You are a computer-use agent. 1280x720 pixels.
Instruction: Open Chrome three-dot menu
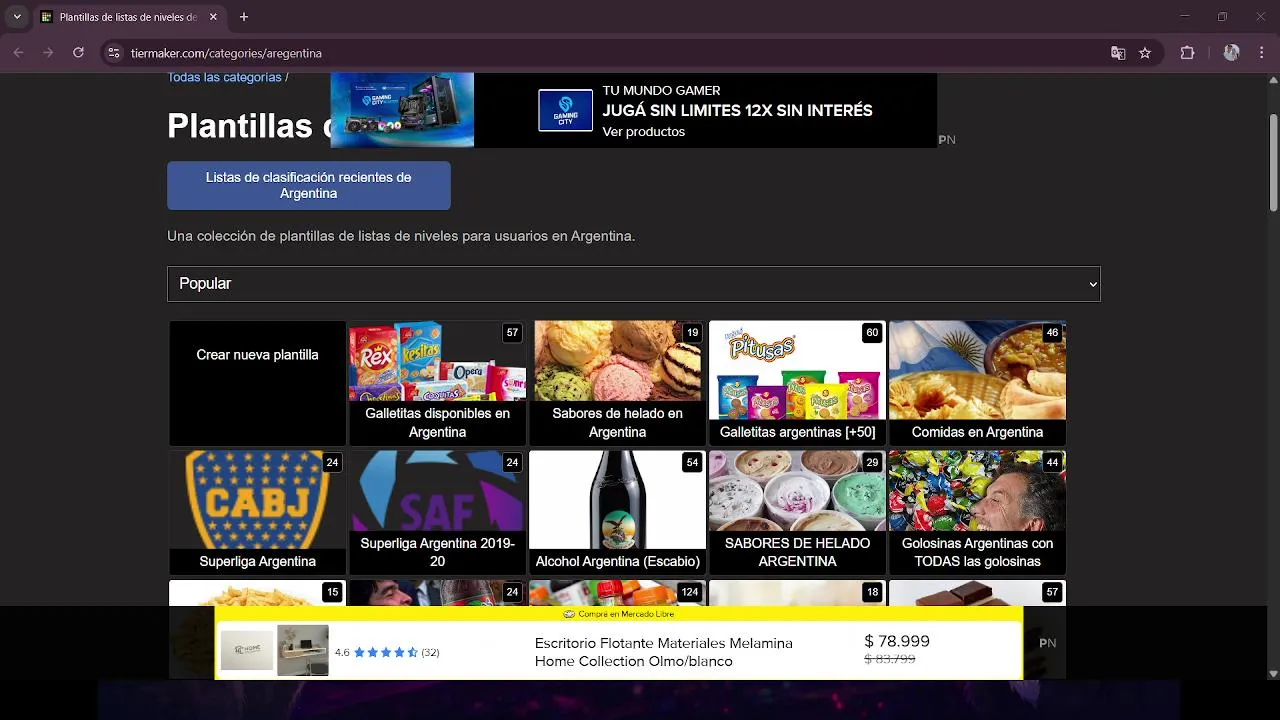pyautogui.click(x=1261, y=53)
